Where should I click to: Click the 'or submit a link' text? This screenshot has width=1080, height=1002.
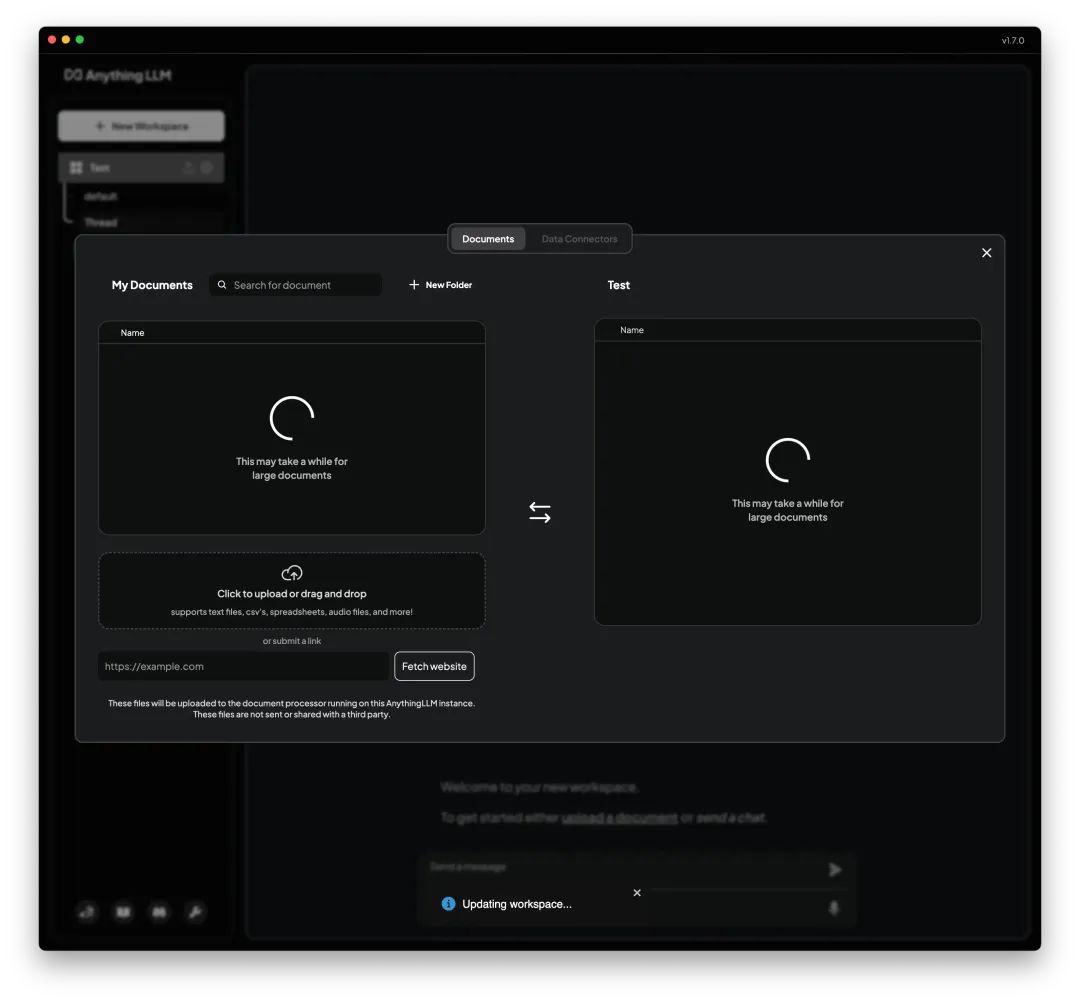291,640
